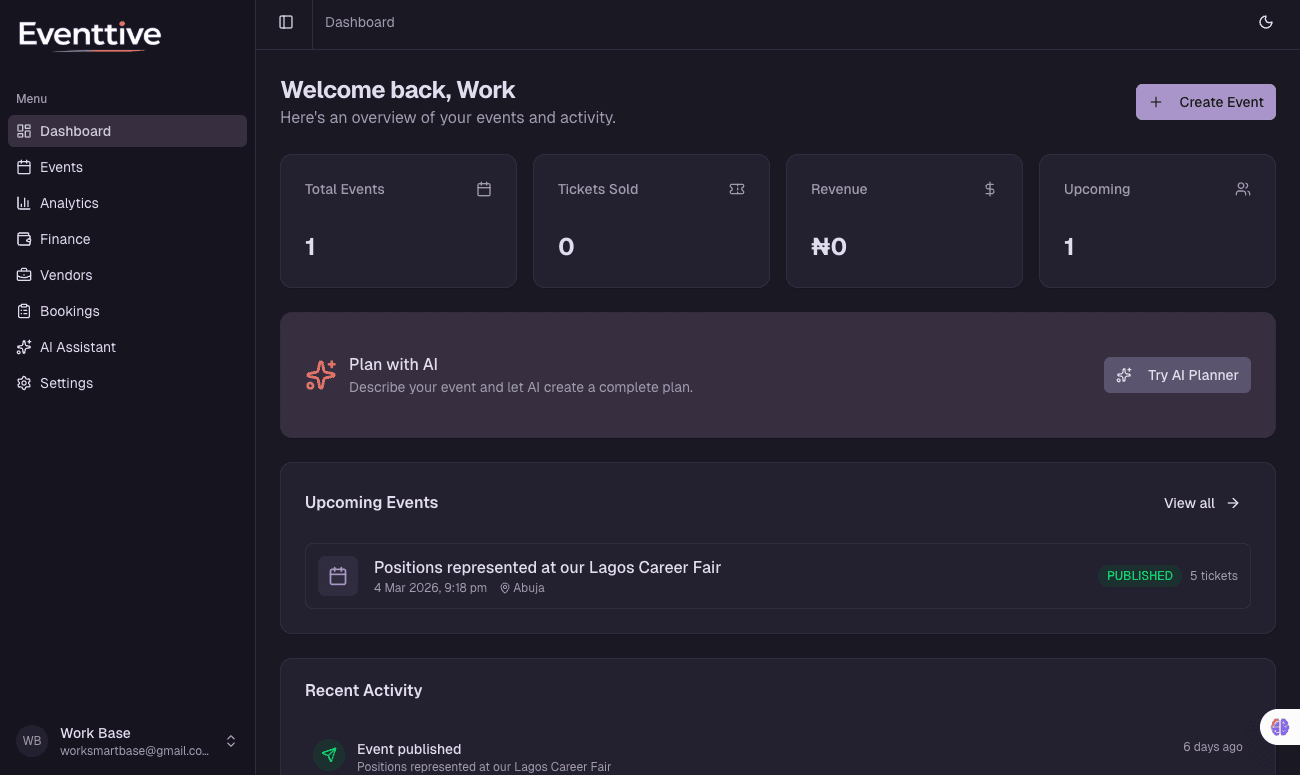Click the calendar icon in Total Events card
This screenshot has height=775, width=1300.
click(484, 189)
